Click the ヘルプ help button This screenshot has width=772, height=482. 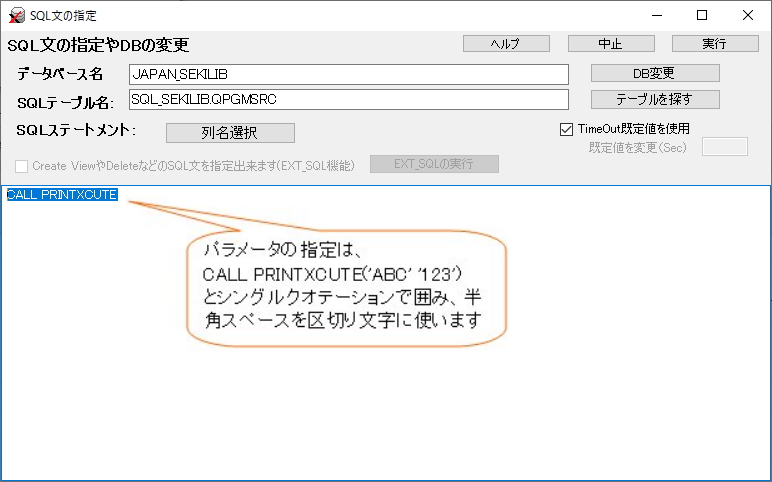click(x=506, y=44)
